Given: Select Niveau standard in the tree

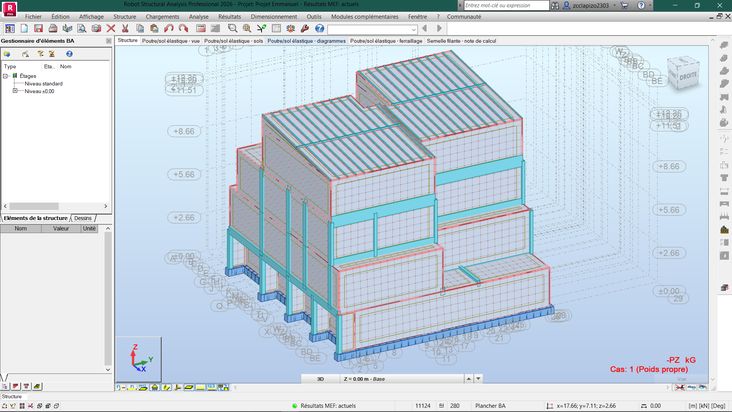Looking at the screenshot, I should (x=42, y=83).
